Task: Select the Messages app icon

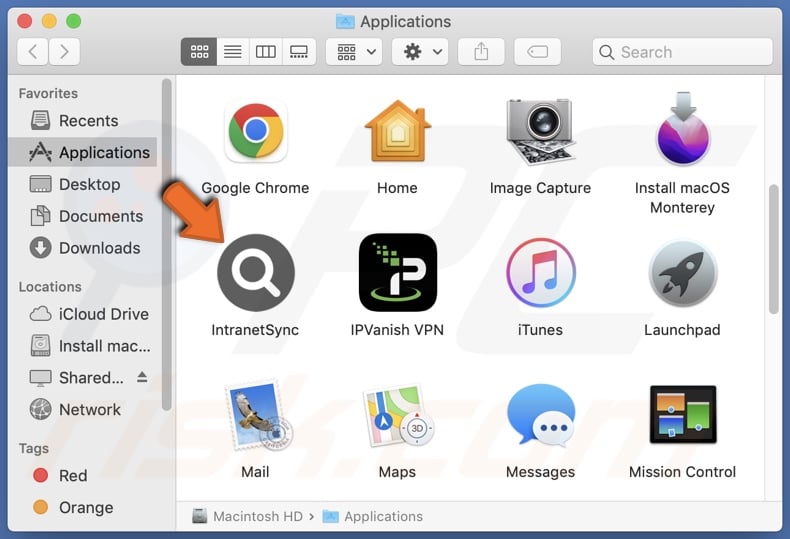Action: 541,415
